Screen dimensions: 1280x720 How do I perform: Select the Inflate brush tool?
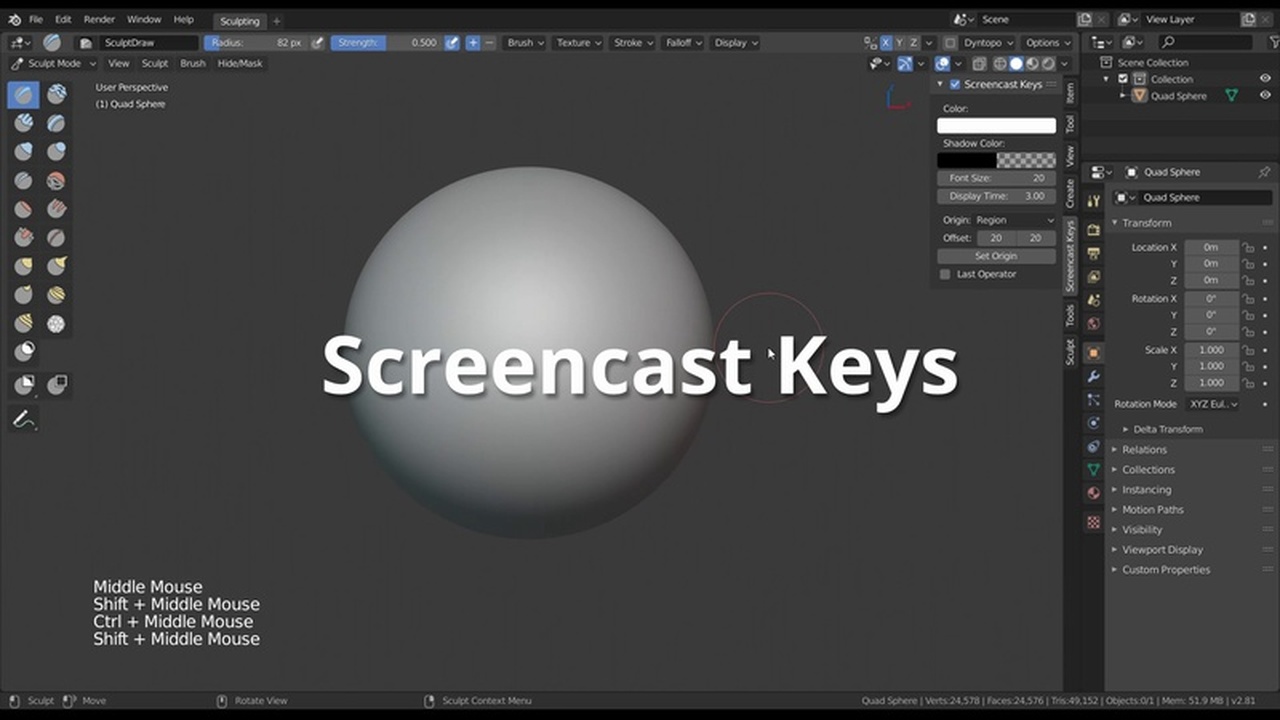click(24, 152)
